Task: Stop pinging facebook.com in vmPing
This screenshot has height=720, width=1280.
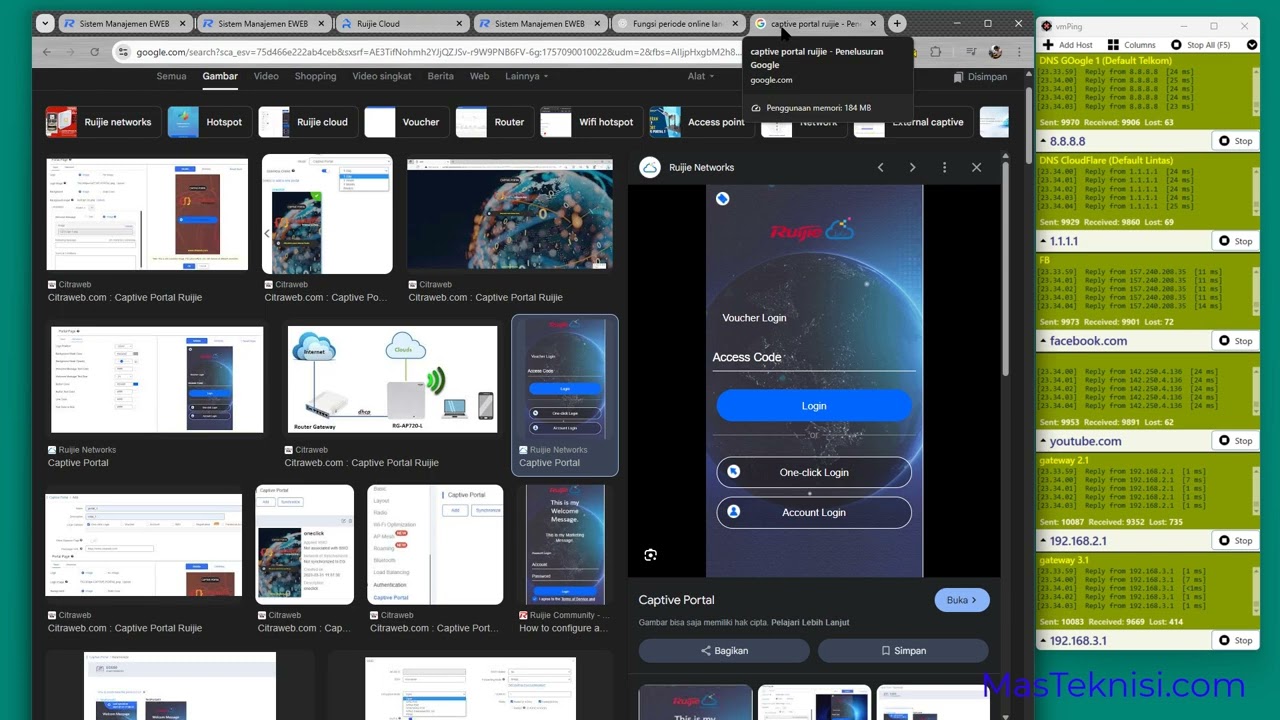Action: 1235,341
